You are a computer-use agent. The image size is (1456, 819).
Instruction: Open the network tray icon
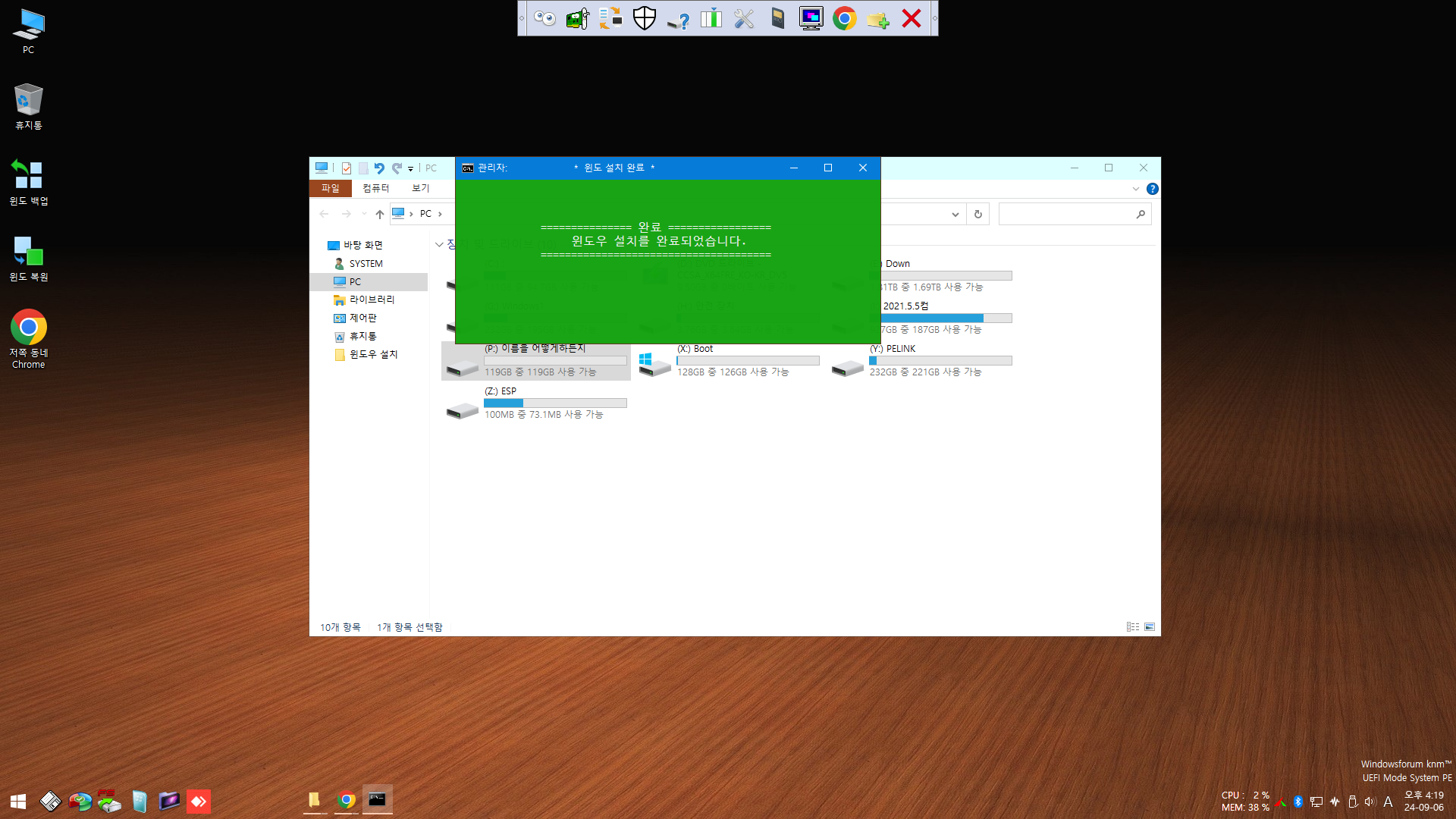[1316, 802]
